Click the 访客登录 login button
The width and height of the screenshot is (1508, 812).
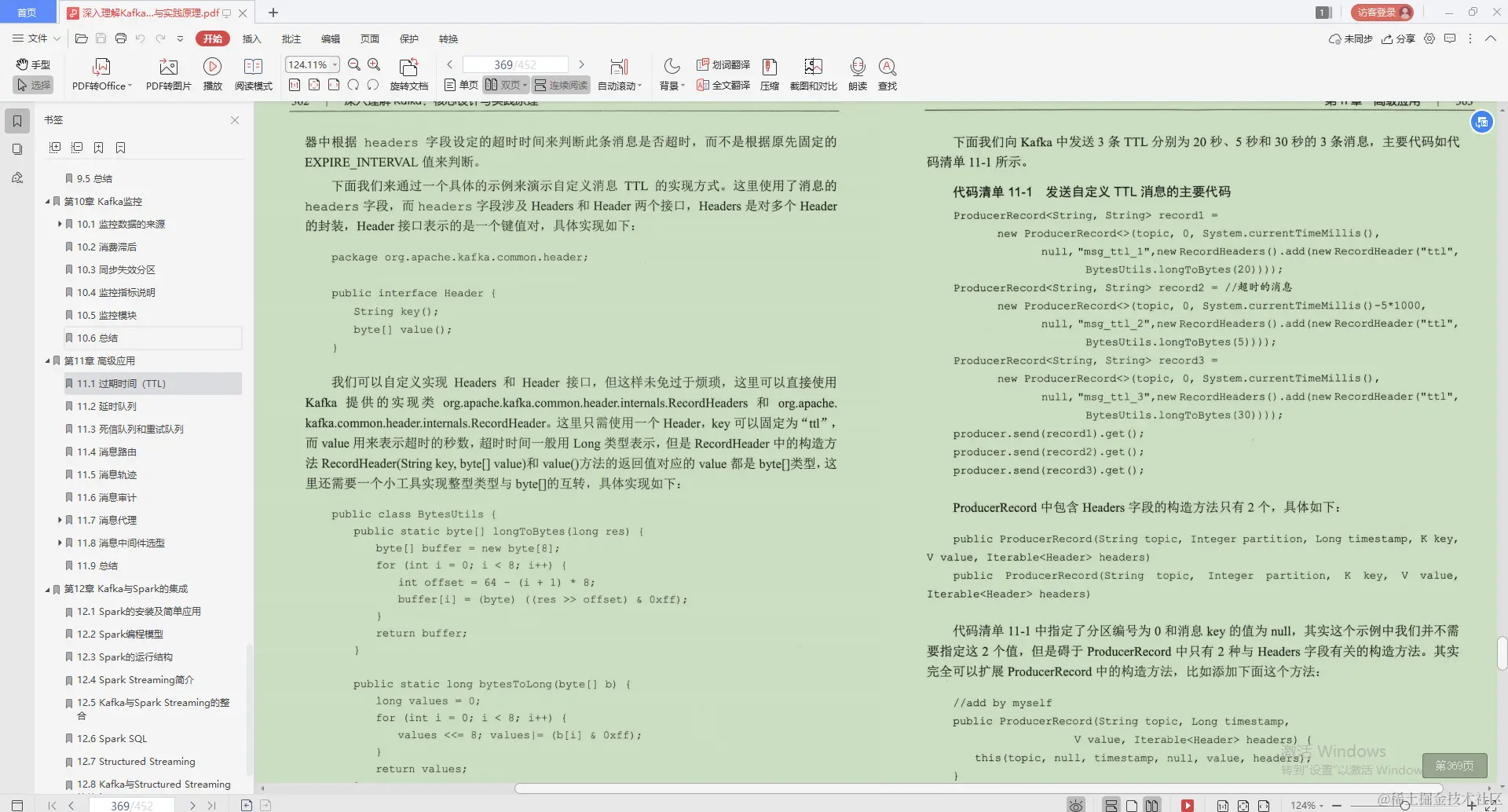pyautogui.click(x=1381, y=13)
